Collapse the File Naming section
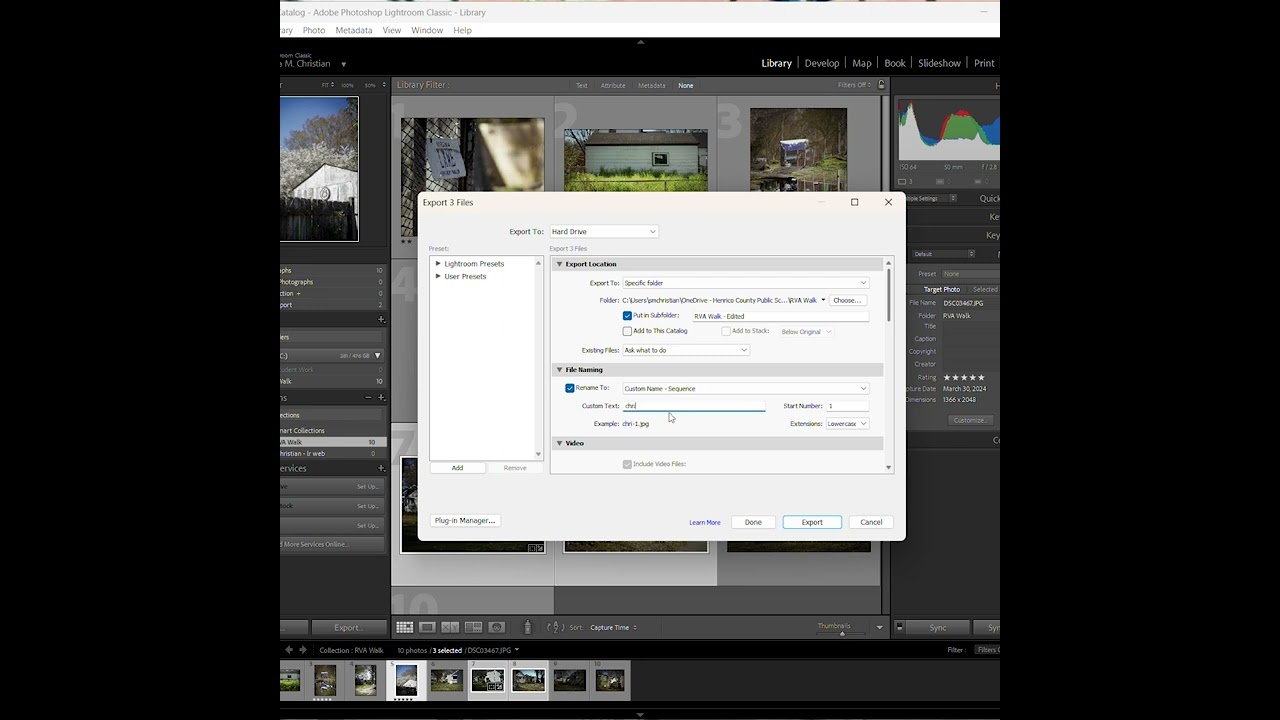 pyautogui.click(x=559, y=370)
